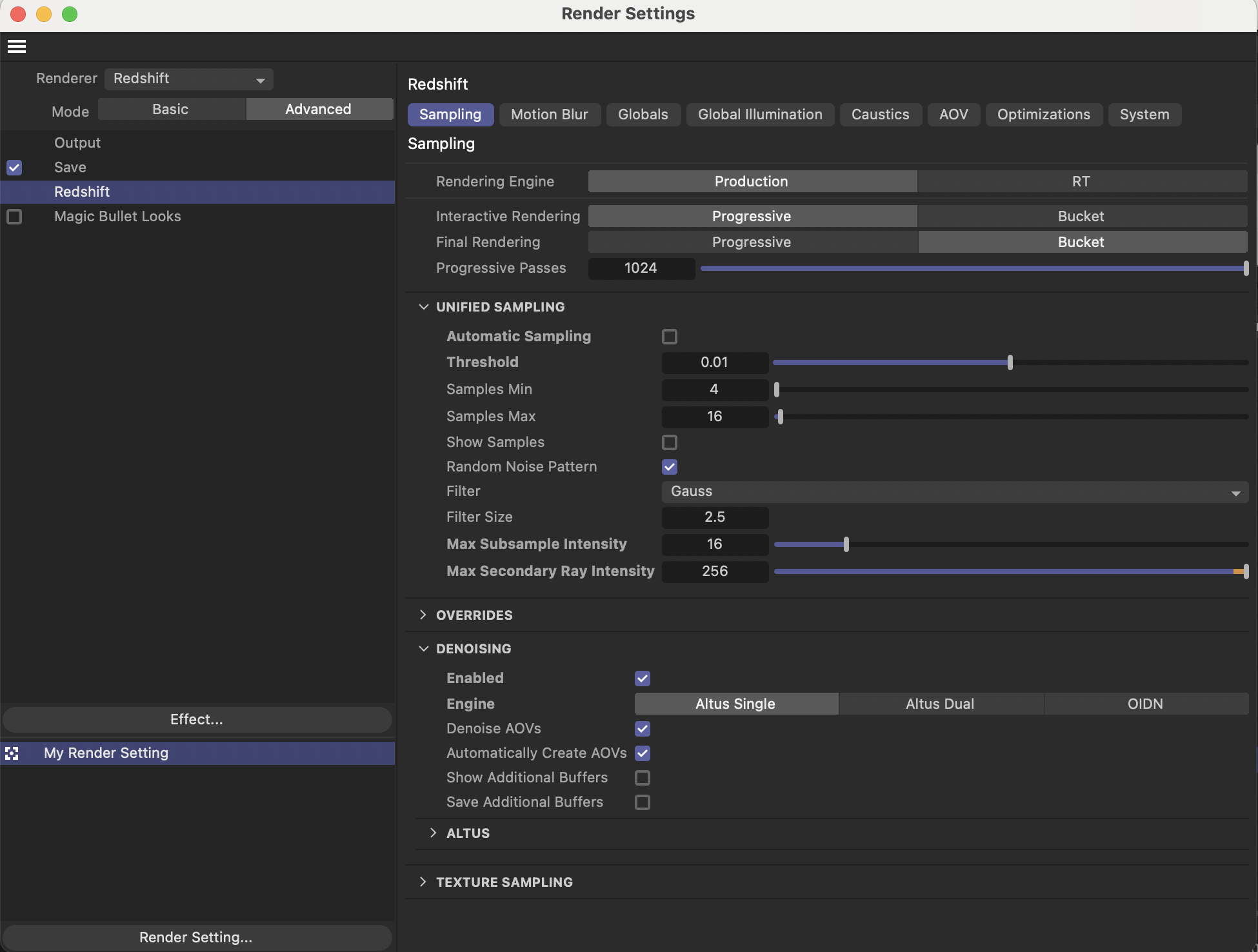Screen dimensions: 1258x952
Task: Set Final Rendering to Bucket
Action: [1082, 243]
